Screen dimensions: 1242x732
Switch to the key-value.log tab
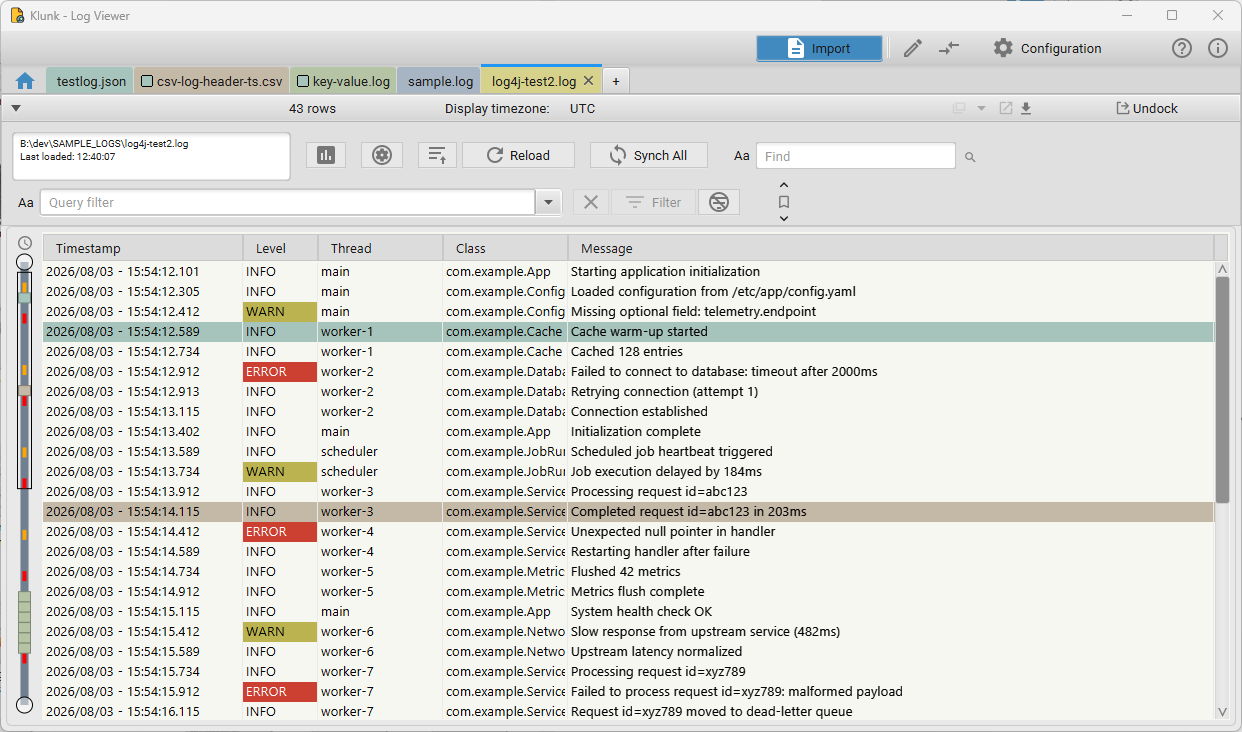pos(343,81)
